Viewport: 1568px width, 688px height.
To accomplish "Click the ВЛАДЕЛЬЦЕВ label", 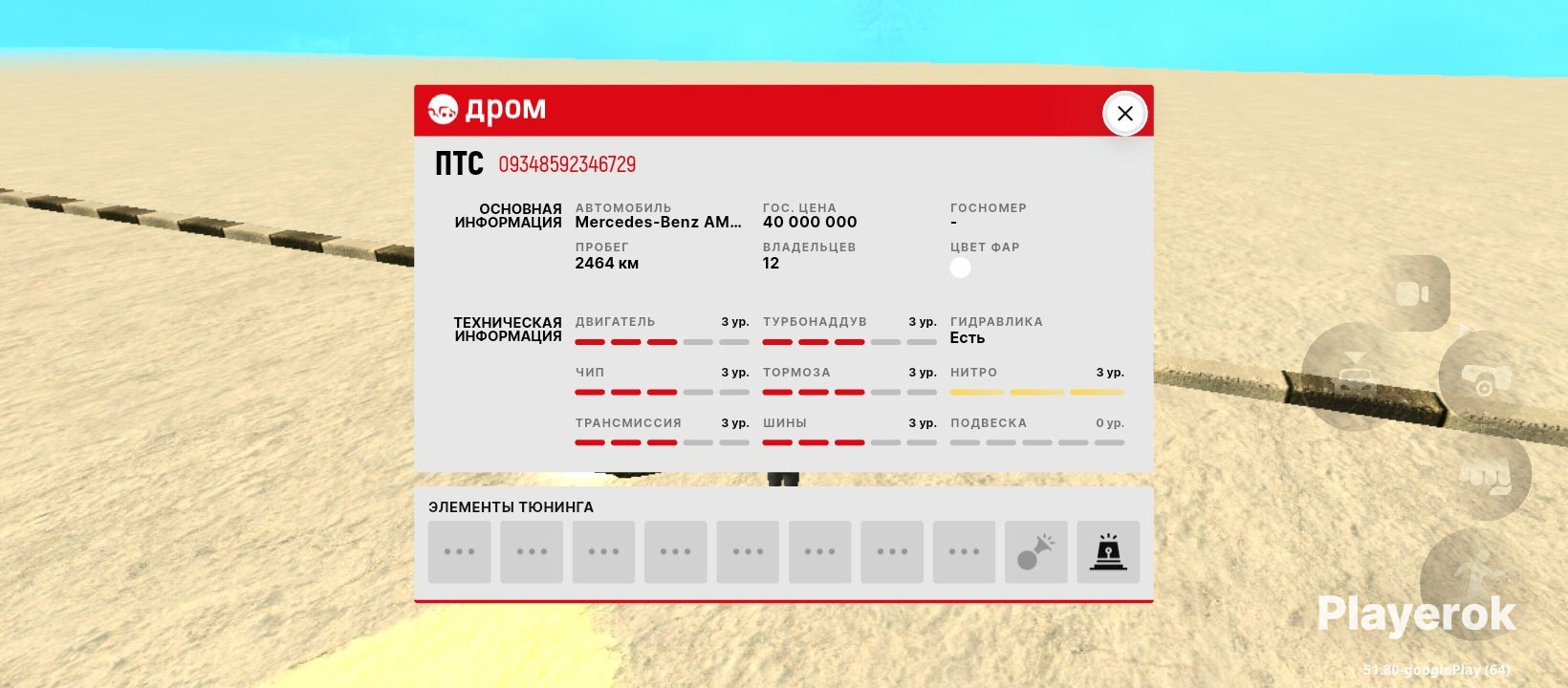I will [809, 247].
